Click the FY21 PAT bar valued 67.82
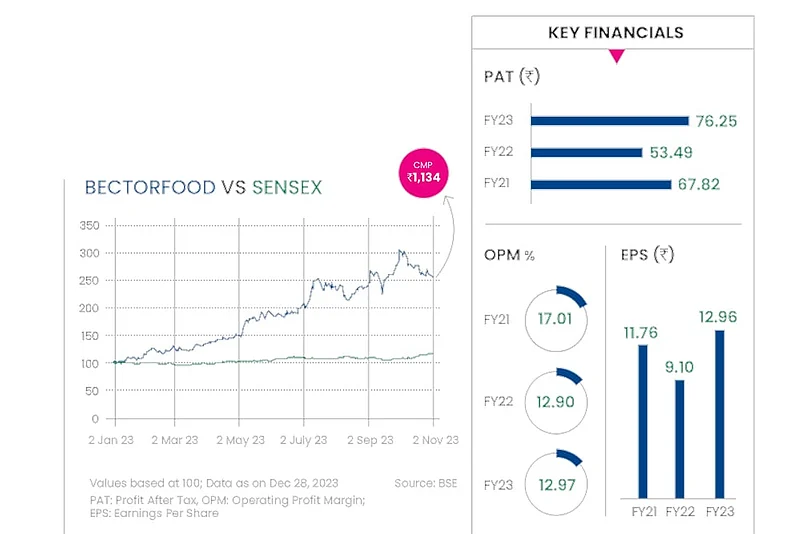Screen dimensions: 801x534 600,184
